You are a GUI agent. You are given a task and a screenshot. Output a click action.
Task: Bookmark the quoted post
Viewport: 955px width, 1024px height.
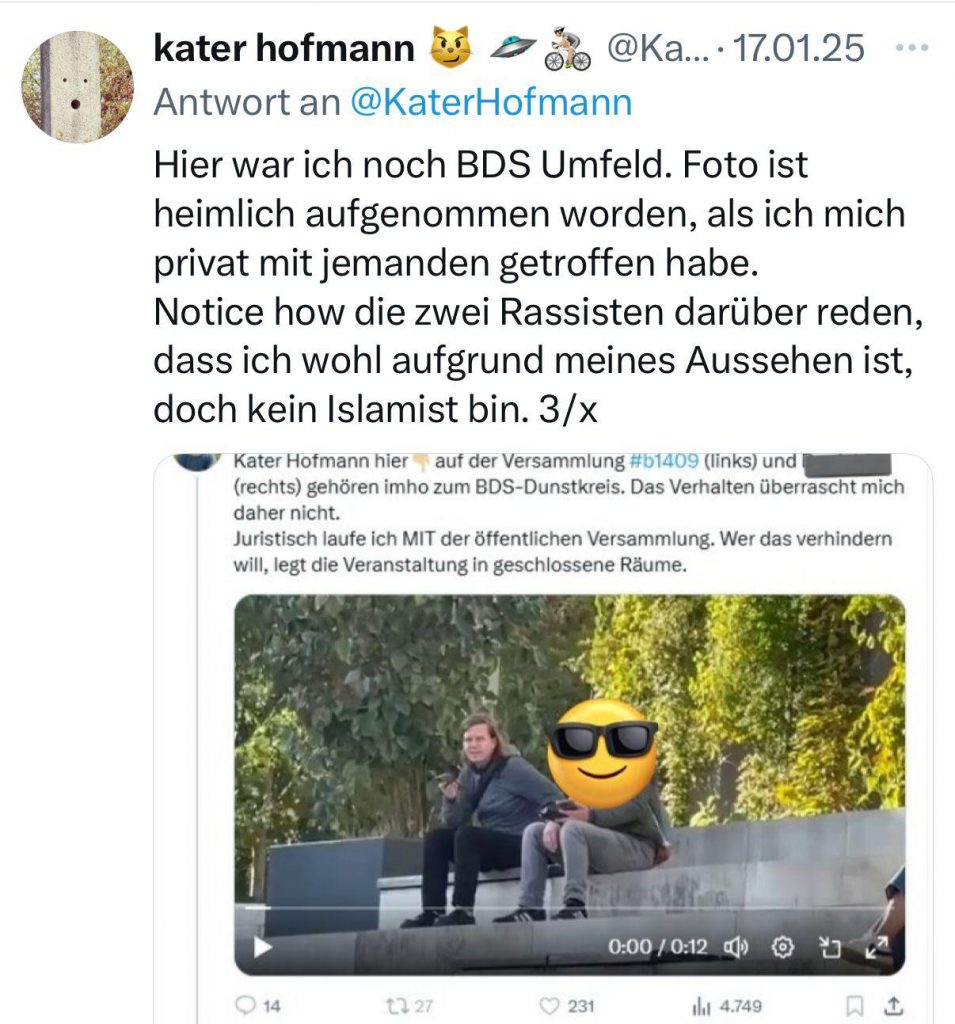coord(854,1006)
